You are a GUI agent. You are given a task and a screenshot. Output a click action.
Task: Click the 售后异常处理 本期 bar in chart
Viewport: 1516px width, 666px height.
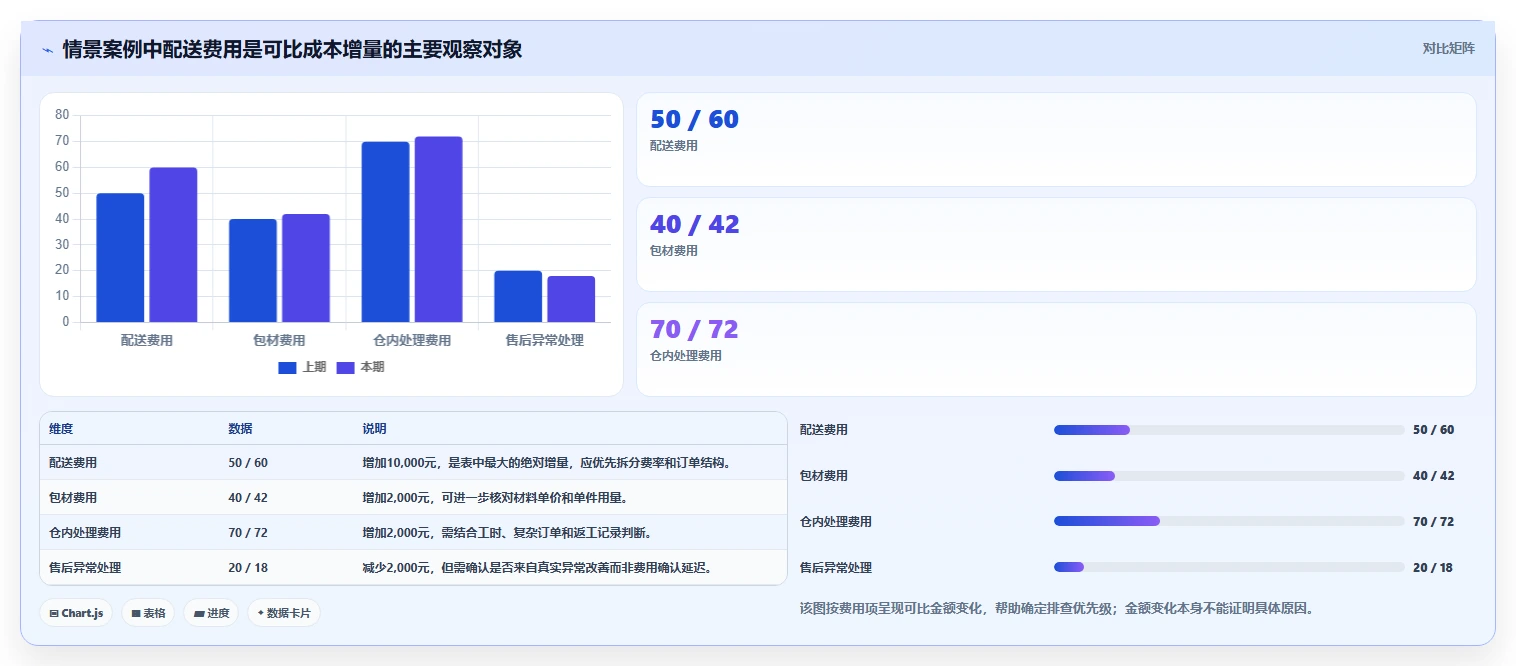pyautogui.click(x=571, y=299)
